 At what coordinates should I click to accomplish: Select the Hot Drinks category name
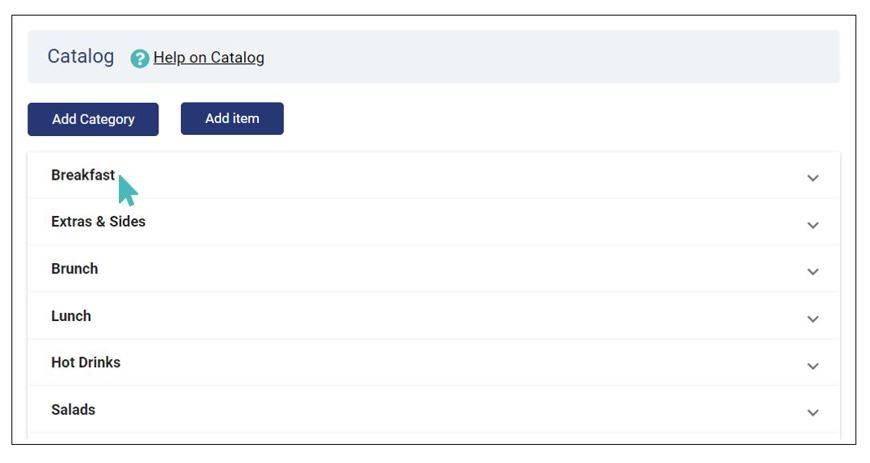85,363
